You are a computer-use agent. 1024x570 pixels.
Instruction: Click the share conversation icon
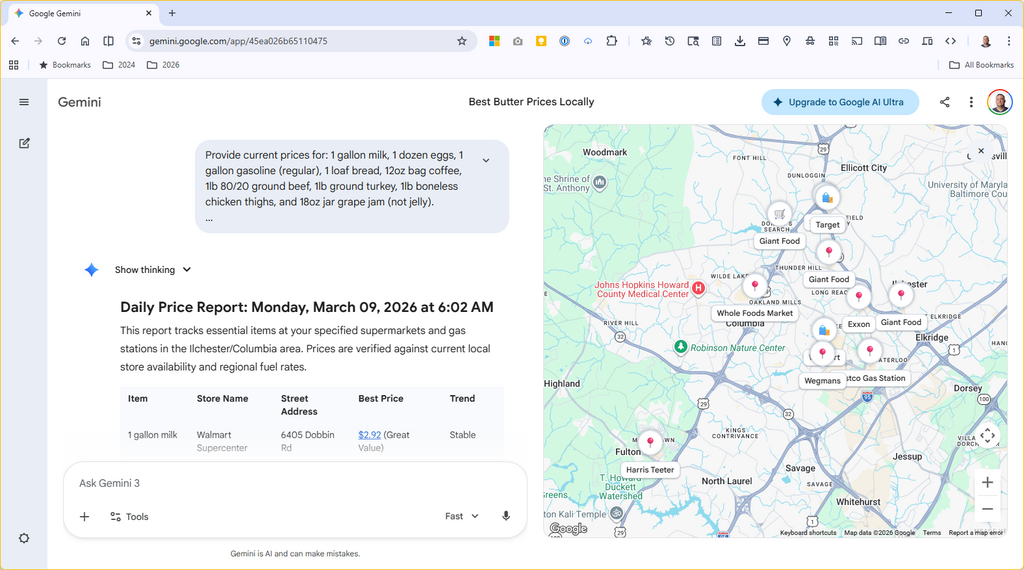pos(945,102)
